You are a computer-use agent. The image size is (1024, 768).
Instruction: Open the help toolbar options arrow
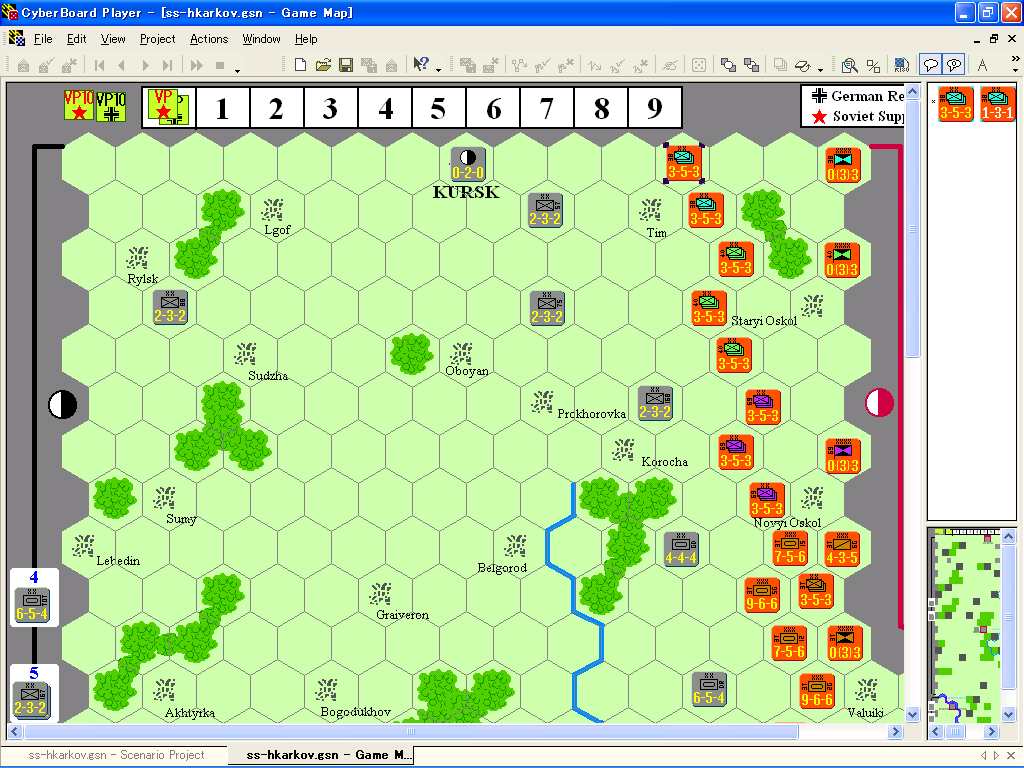point(438,69)
